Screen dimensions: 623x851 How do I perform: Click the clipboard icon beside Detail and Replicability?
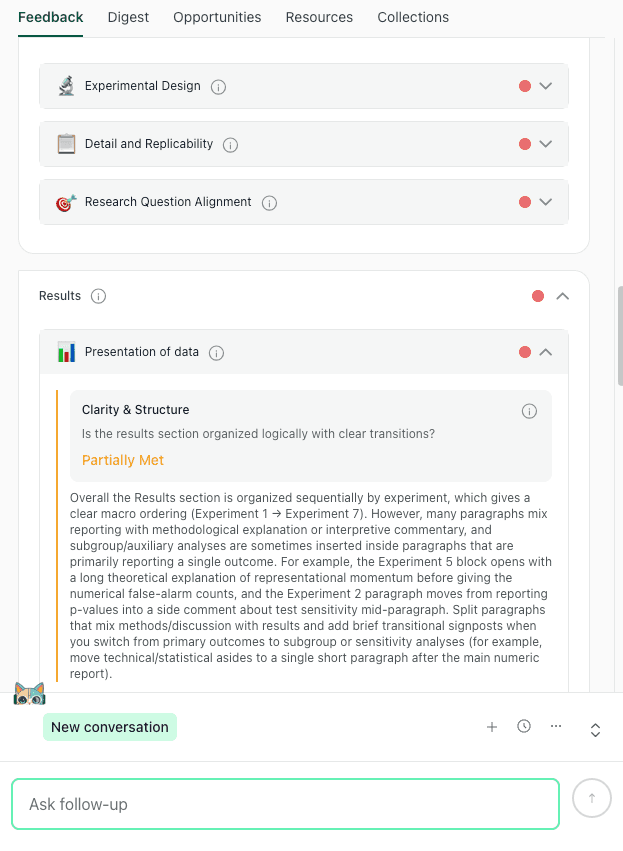coord(66,144)
